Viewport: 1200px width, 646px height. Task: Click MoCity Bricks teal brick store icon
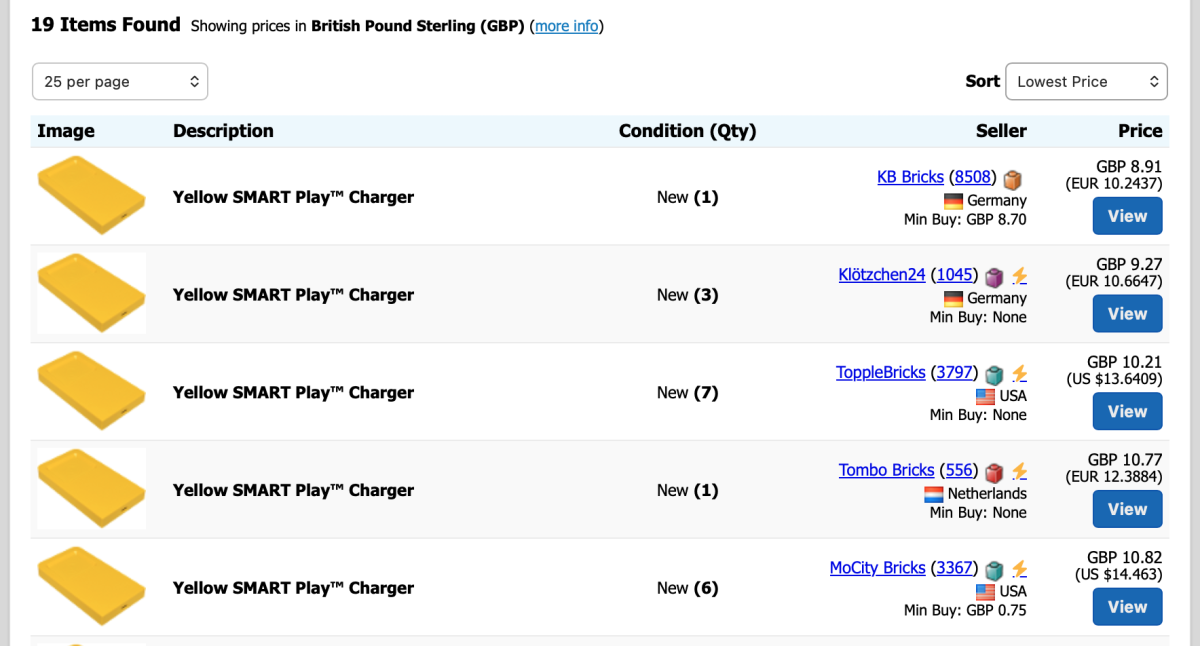pyautogui.click(x=994, y=569)
